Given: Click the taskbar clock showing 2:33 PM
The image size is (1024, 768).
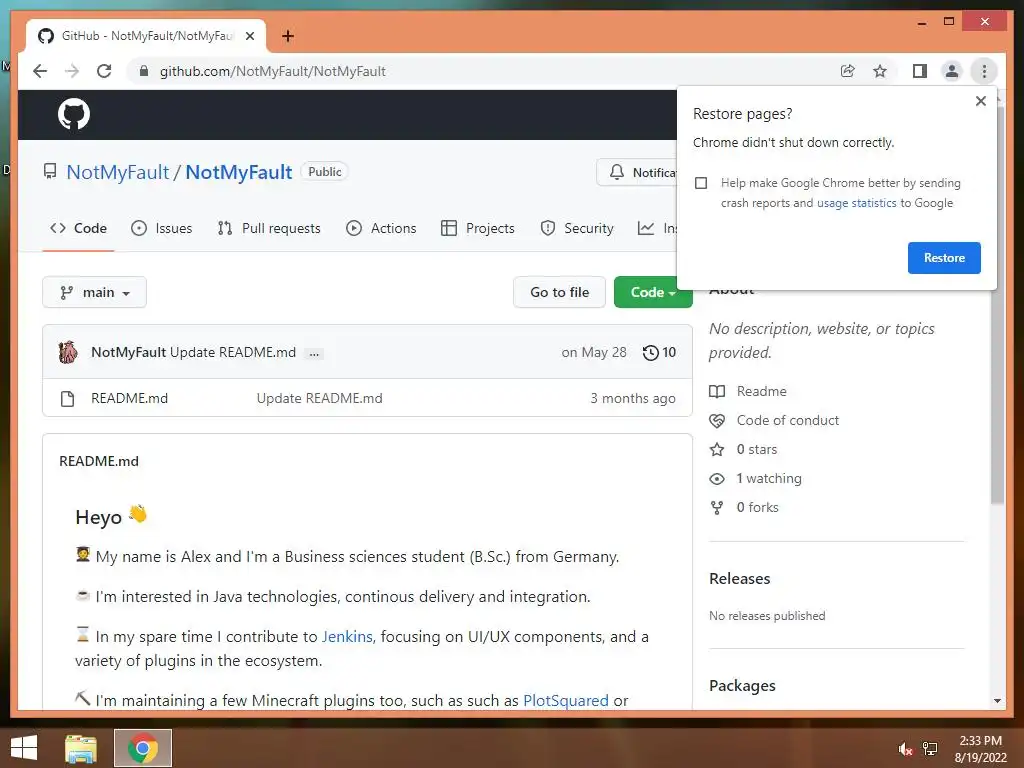Looking at the screenshot, I should [980, 749].
